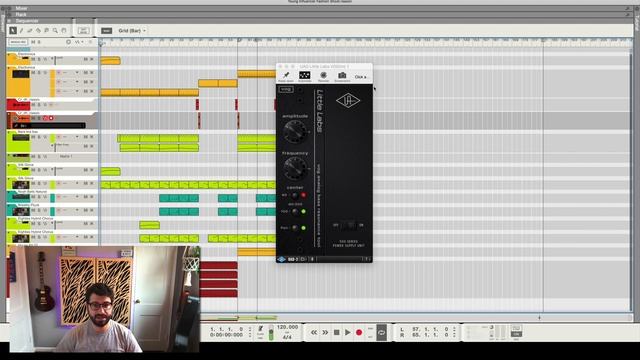Open the Rack tab

click(21, 14)
